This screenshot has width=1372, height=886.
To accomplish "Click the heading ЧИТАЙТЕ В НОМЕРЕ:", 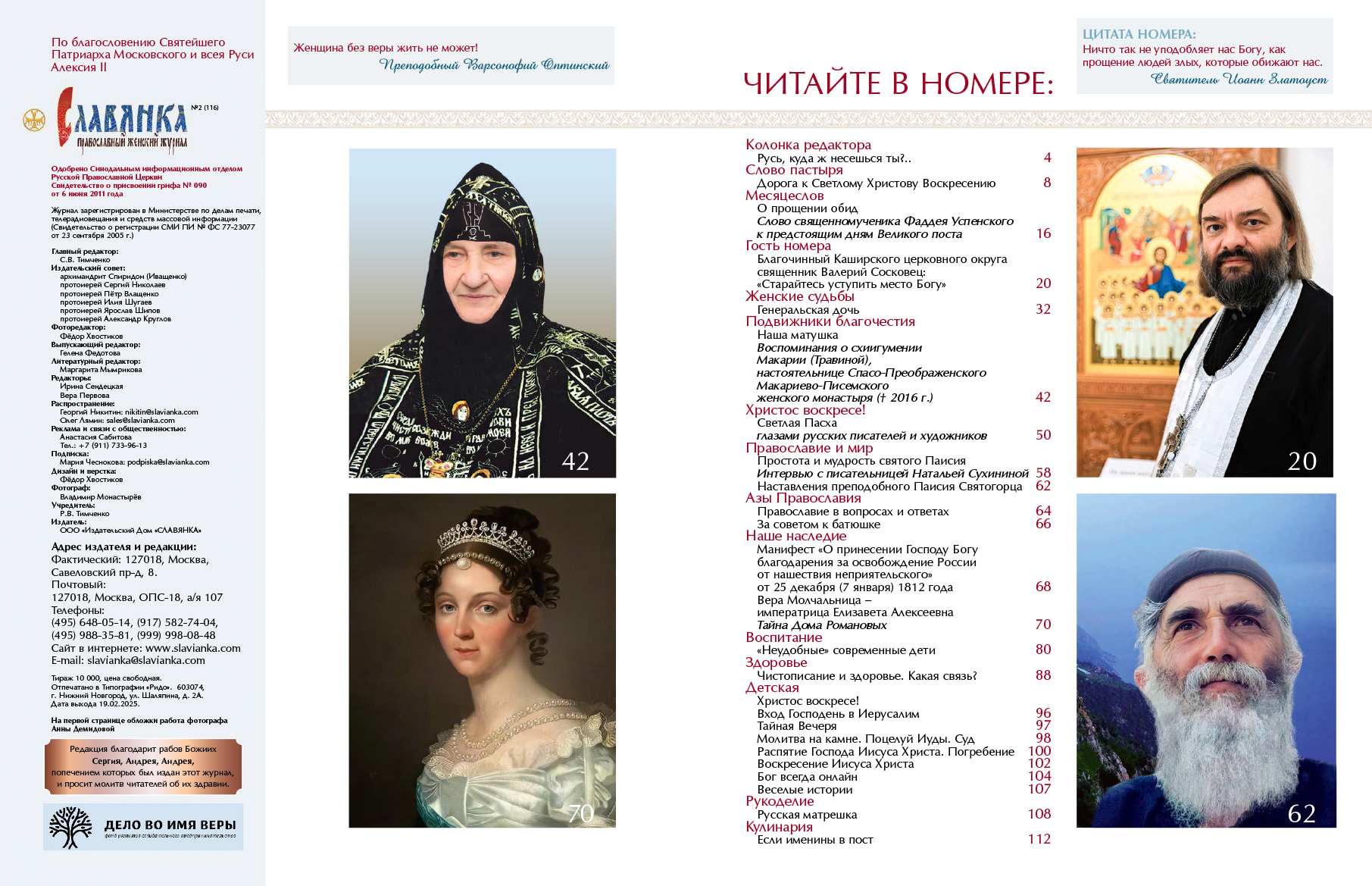I will point(899,83).
